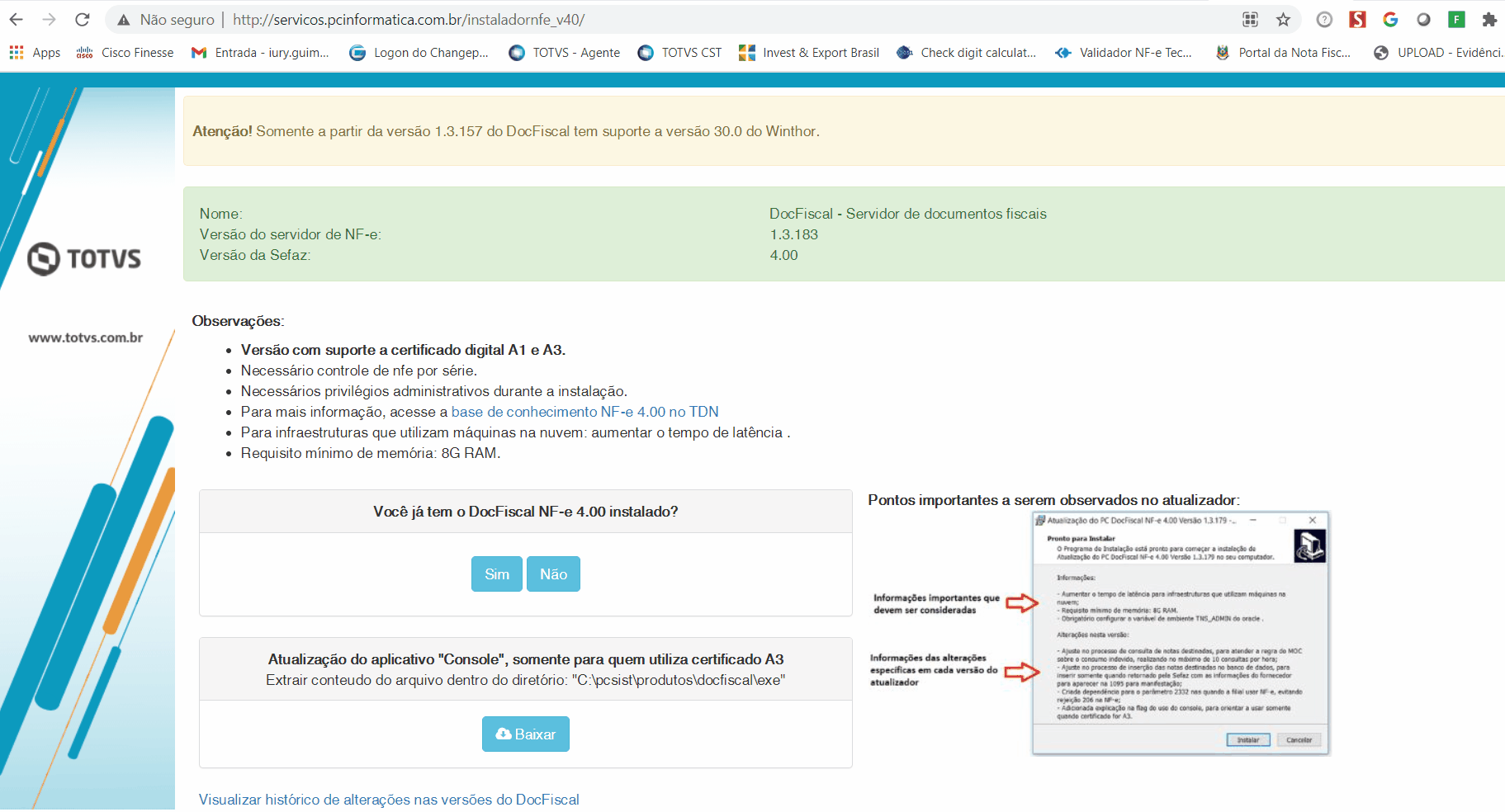Open Check digit calculator bookmark

point(966,53)
